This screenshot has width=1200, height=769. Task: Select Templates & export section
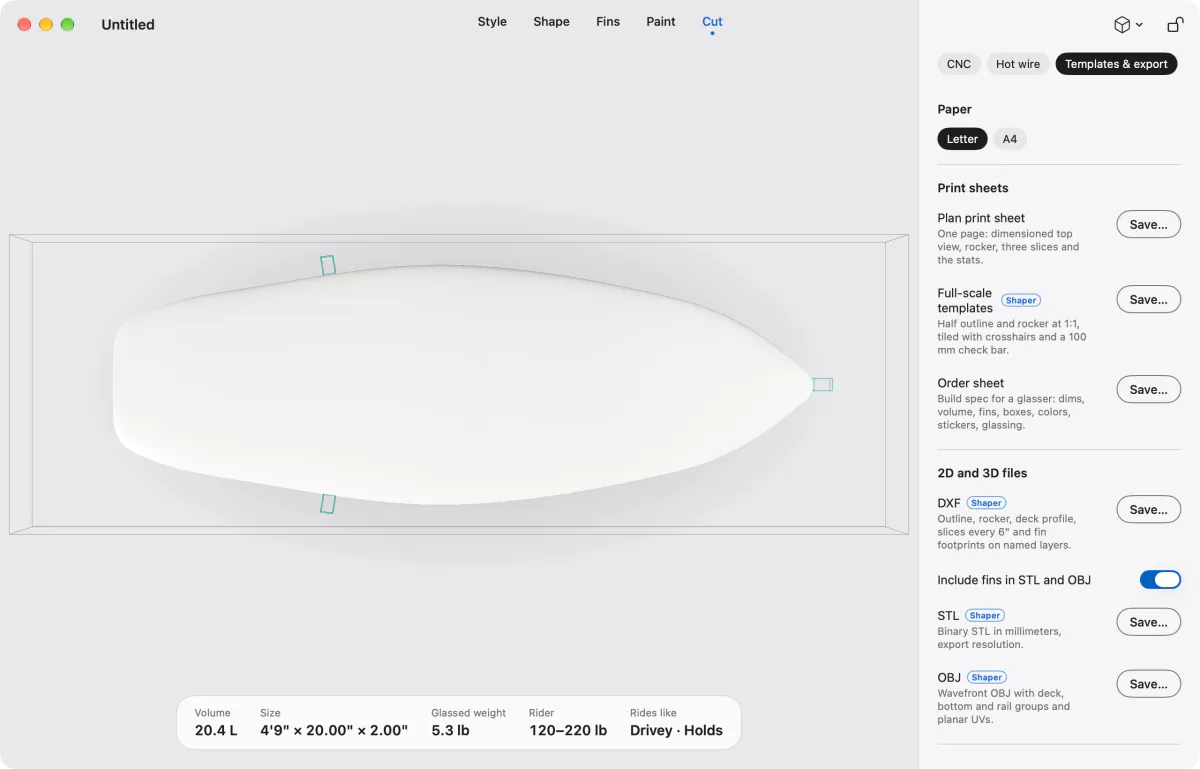coord(1116,64)
